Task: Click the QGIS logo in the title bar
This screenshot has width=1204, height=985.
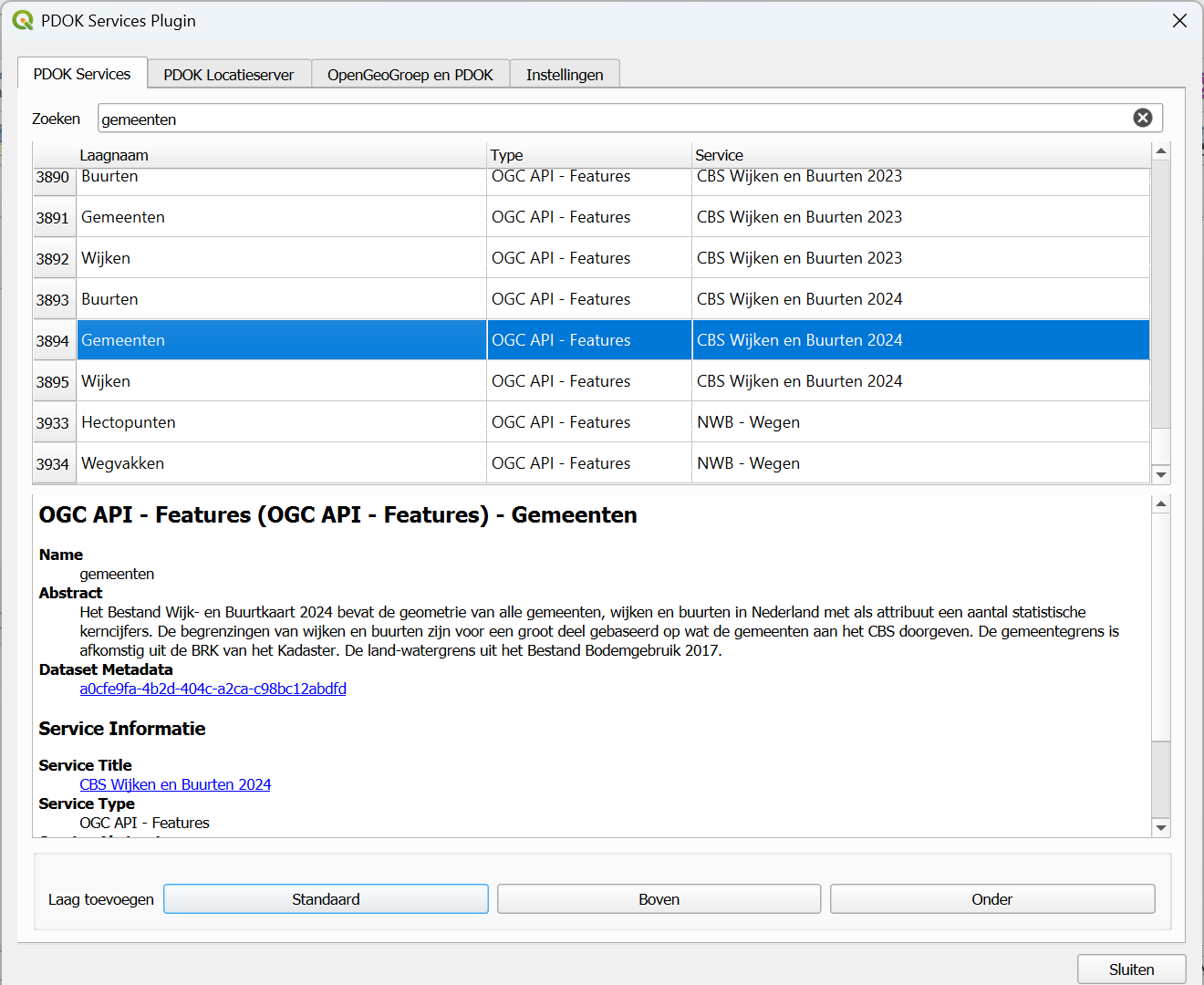Action: click(22, 20)
